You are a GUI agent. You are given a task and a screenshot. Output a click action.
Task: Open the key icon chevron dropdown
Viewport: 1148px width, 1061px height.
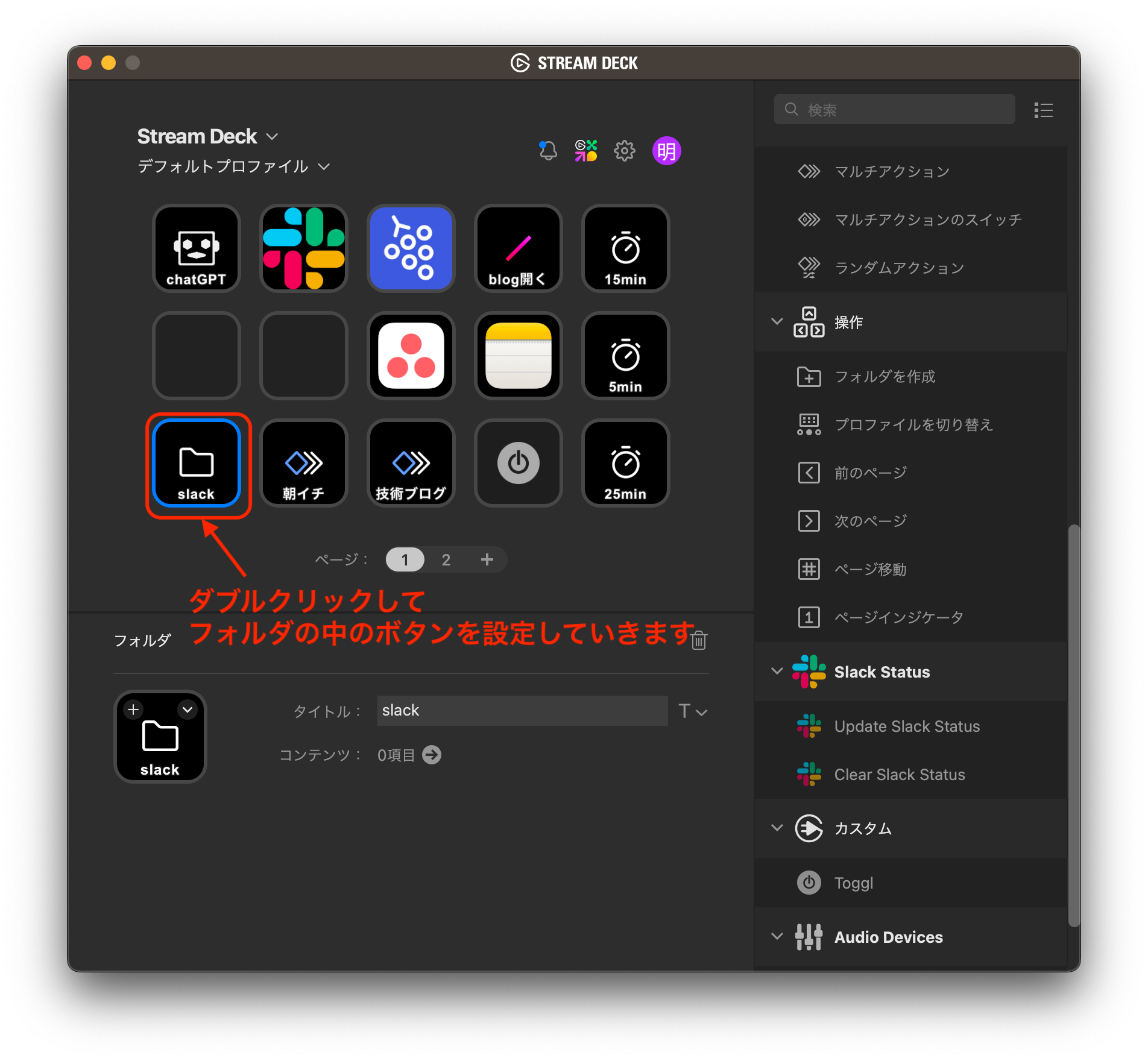[x=188, y=710]
